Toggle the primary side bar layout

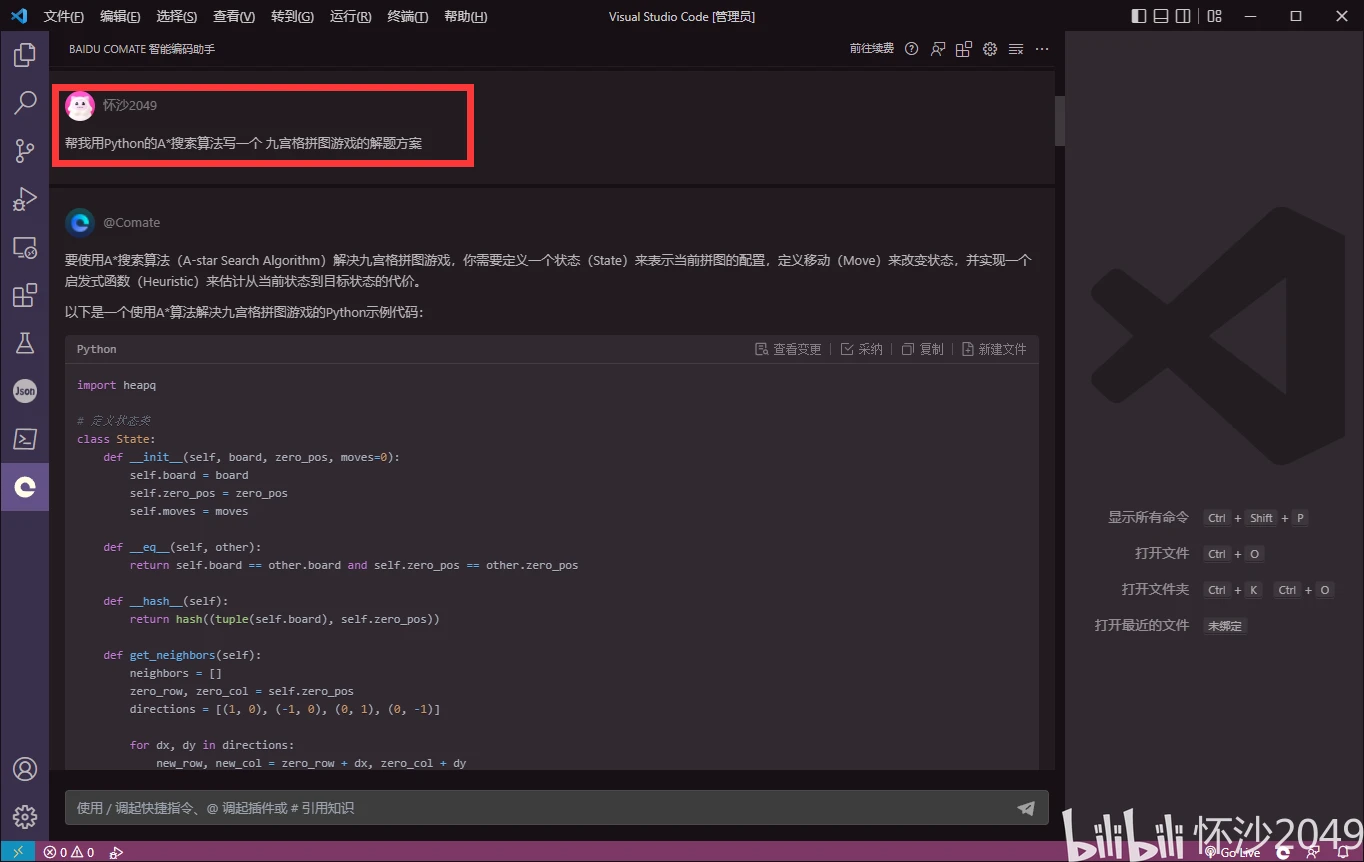pyautogui.click(x=1139, y=16)
